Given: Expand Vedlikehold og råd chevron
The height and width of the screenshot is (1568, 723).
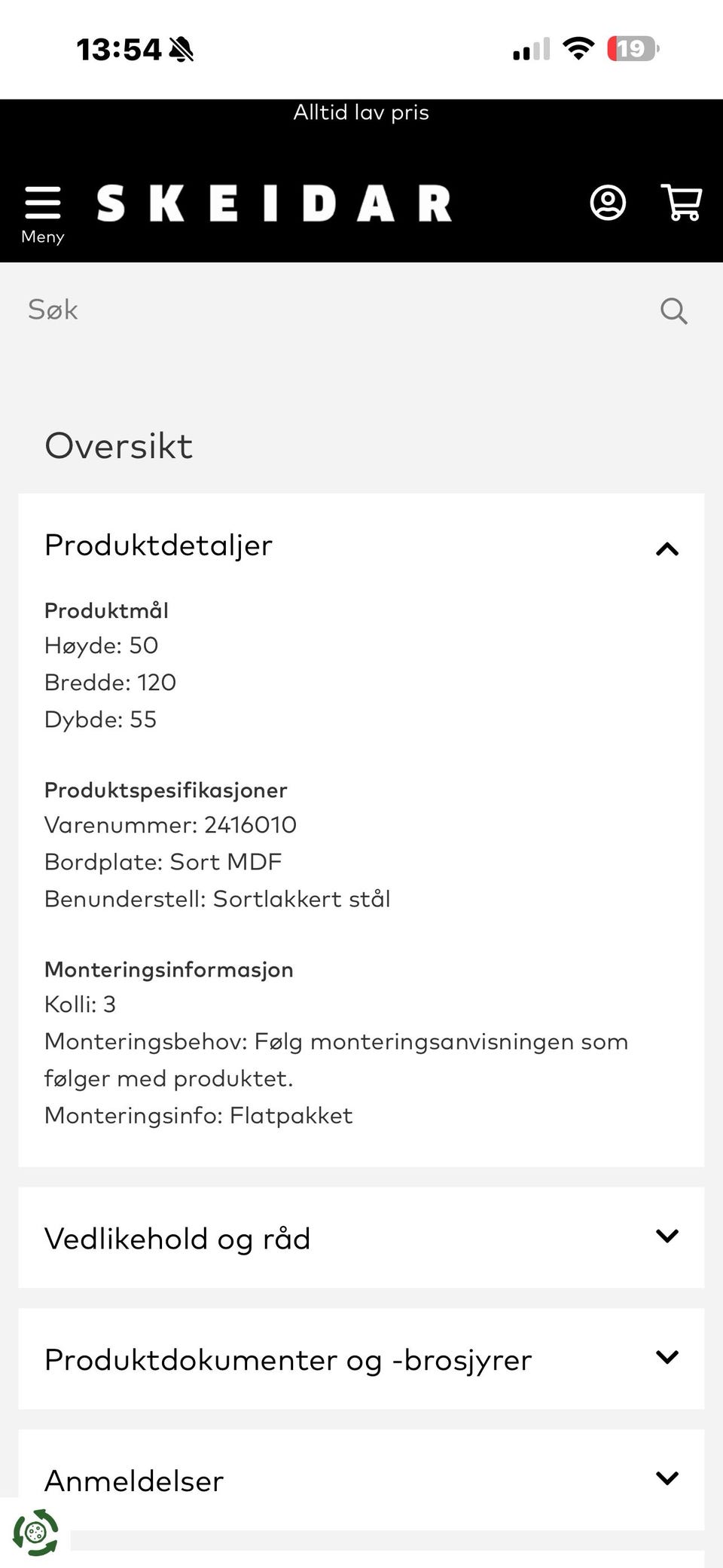Looking at the screenshot, I should pyautogui.click(x=667, y=1236).
